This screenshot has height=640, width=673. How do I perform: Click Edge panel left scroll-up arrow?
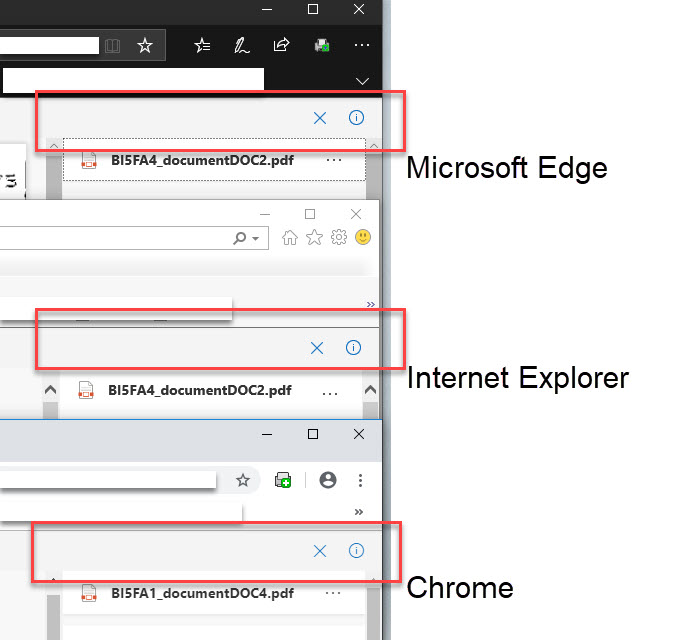pos(54,146)
